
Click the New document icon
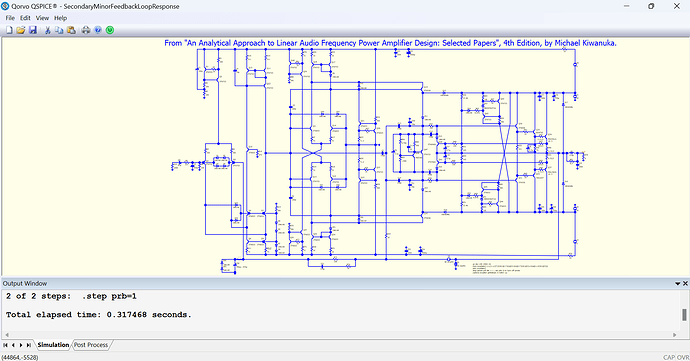tap(9, 30)
